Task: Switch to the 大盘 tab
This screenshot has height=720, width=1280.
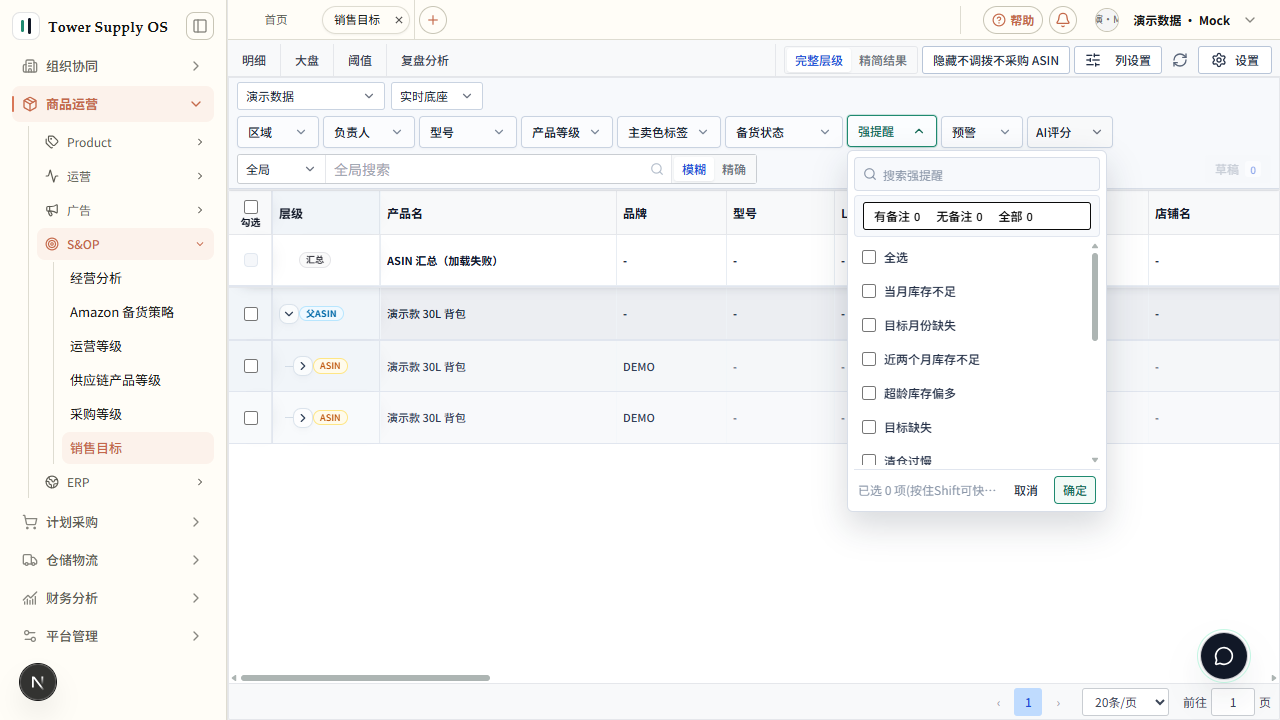Action: pyautogui.click(x=307, y=60)
